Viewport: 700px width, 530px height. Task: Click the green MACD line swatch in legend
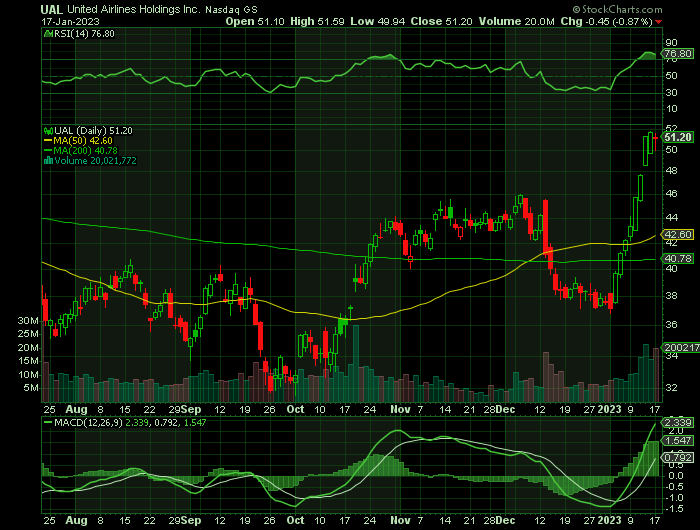[x=48, y=422]
